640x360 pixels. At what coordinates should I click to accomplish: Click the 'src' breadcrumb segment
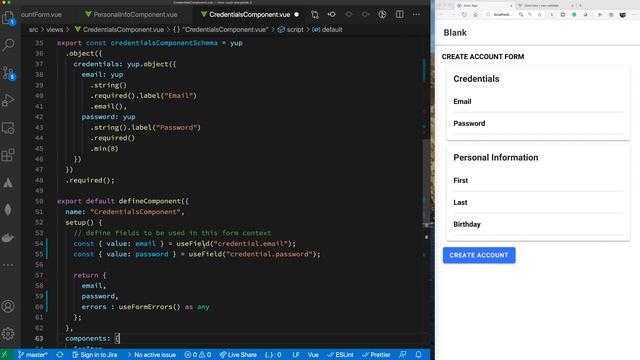click(x=33, y=30)
